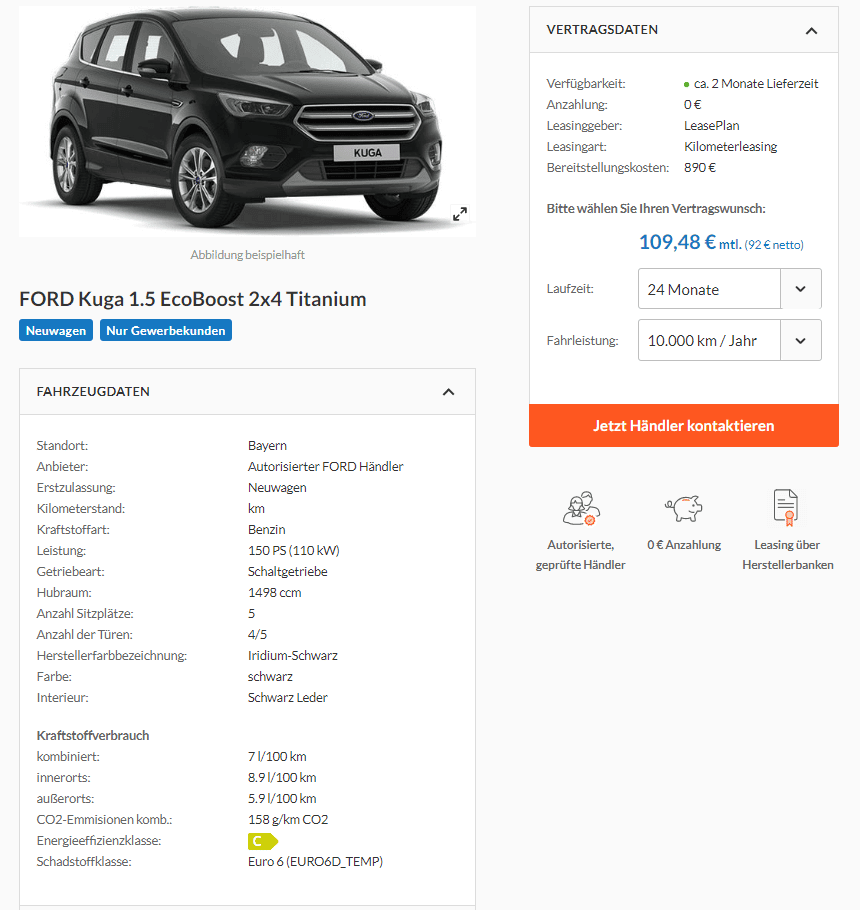
Task: Click the piggy bank 0 € Anzahlung icon
Action: [684, 508]
